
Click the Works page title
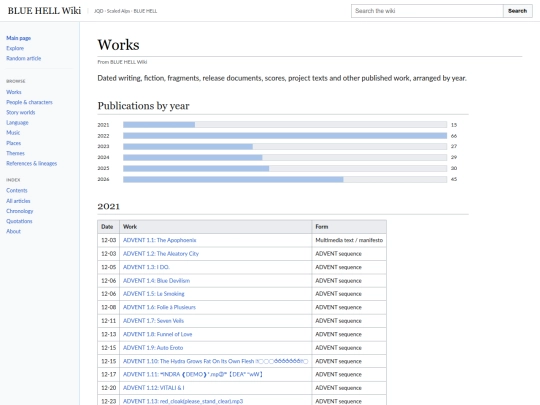click(118, 45)
